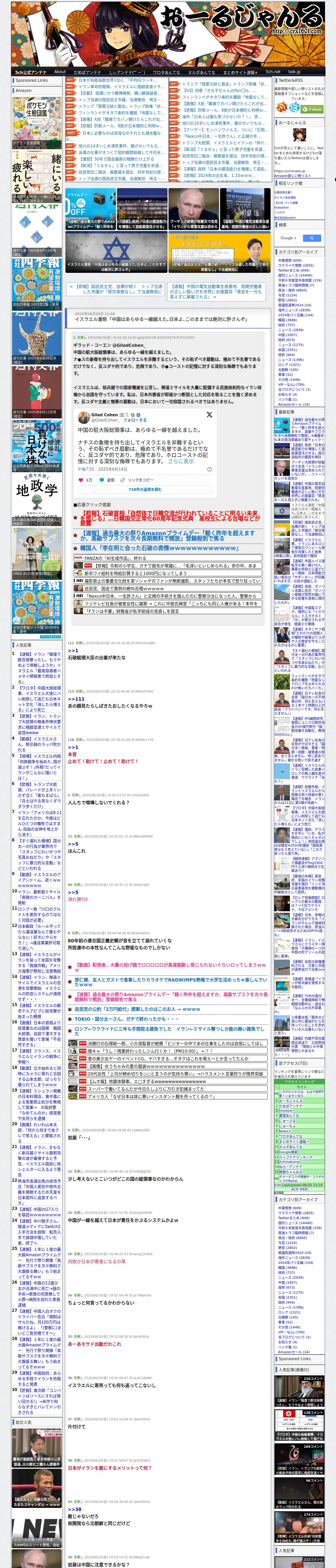
Task: Open 220コメント popular article thumbnail
Action: coord(299,1391)
